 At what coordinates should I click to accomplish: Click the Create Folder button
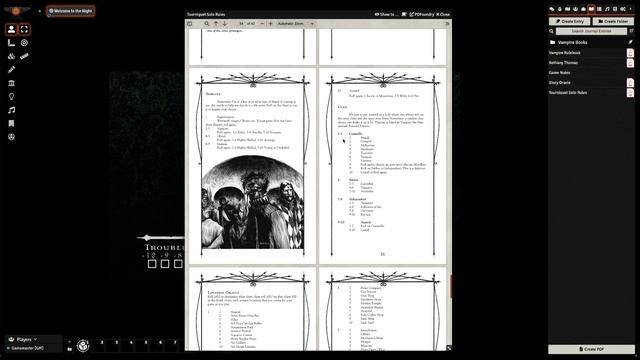[x=613, y=21]
